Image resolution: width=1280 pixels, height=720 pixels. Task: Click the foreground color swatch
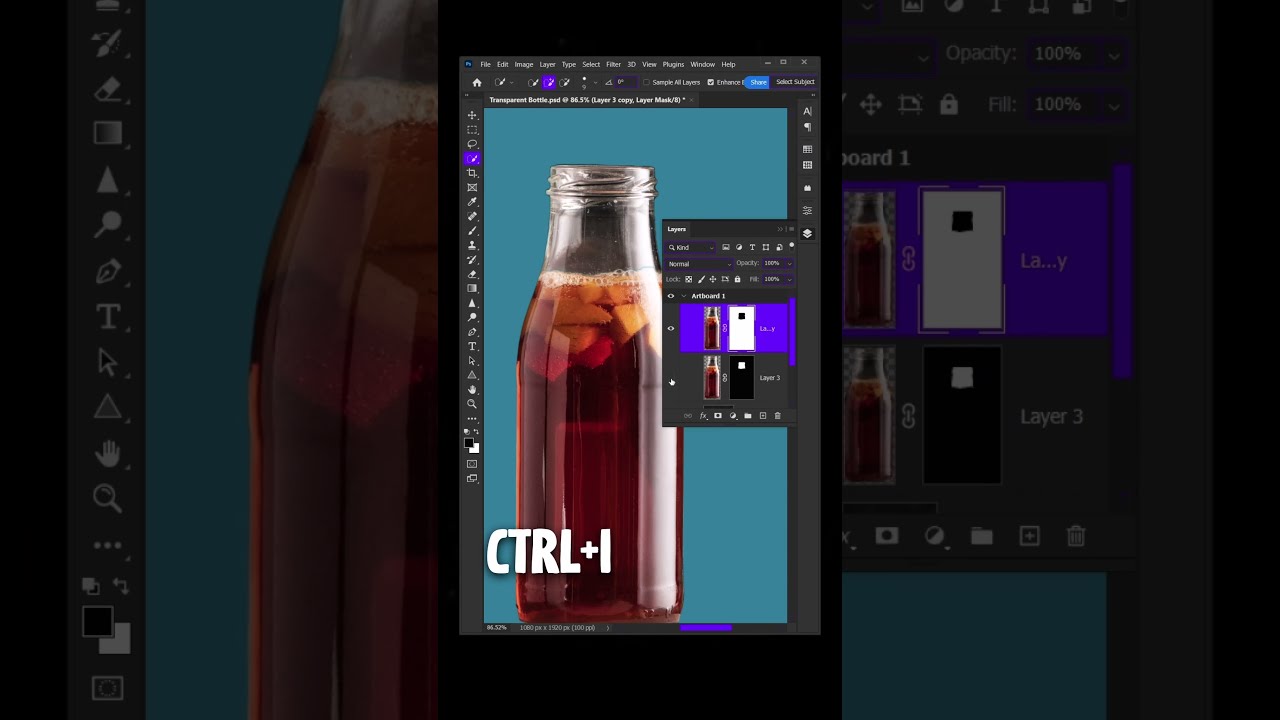coord(469,442)
